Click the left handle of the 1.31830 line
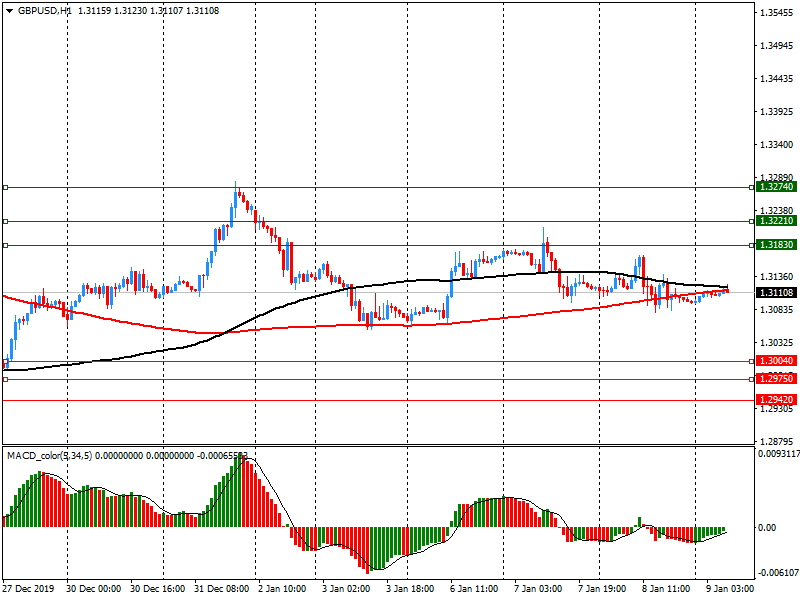 5,245
